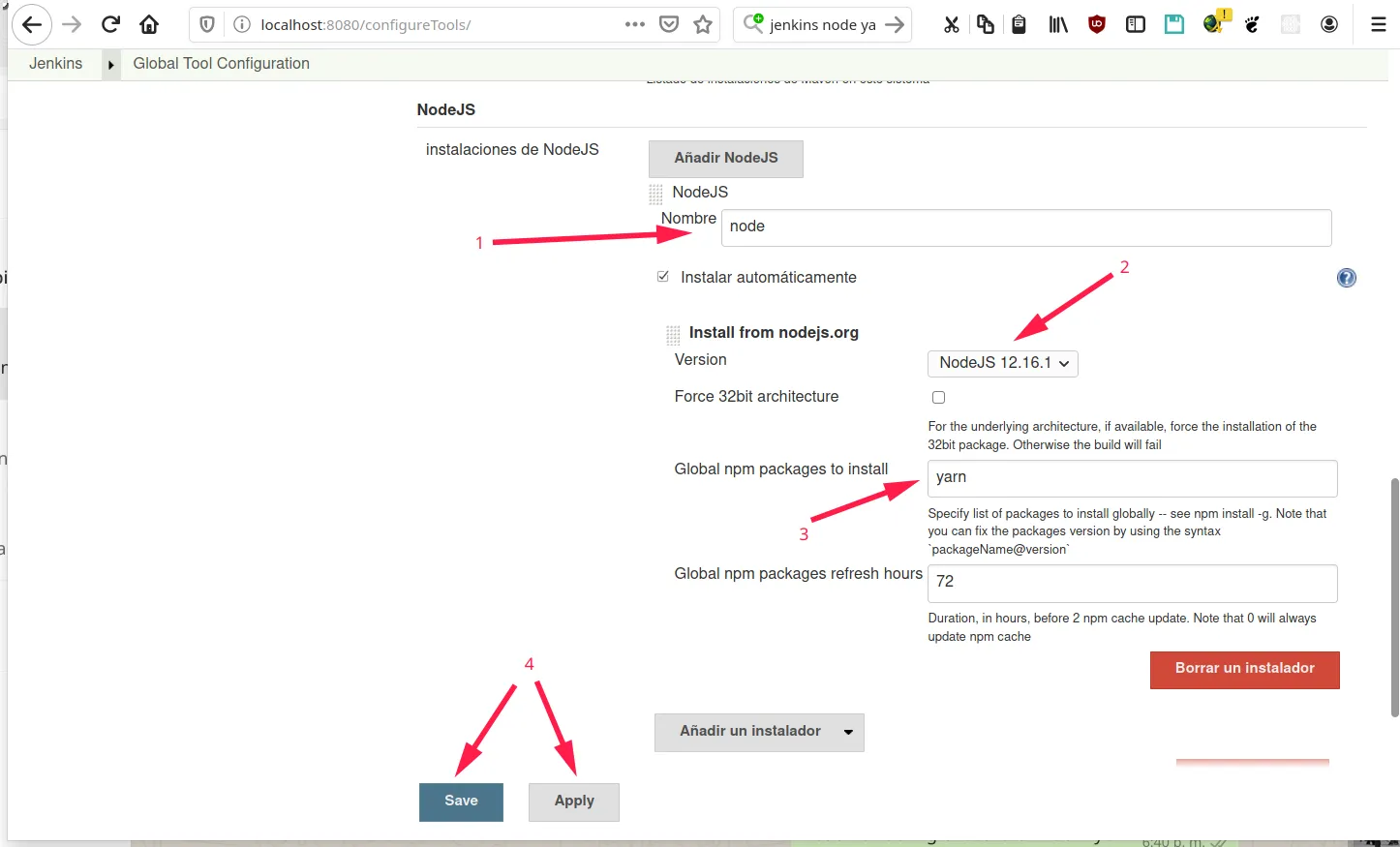Click the page vertical scrollbar
1400x847 pixels.
point(1394,597)
